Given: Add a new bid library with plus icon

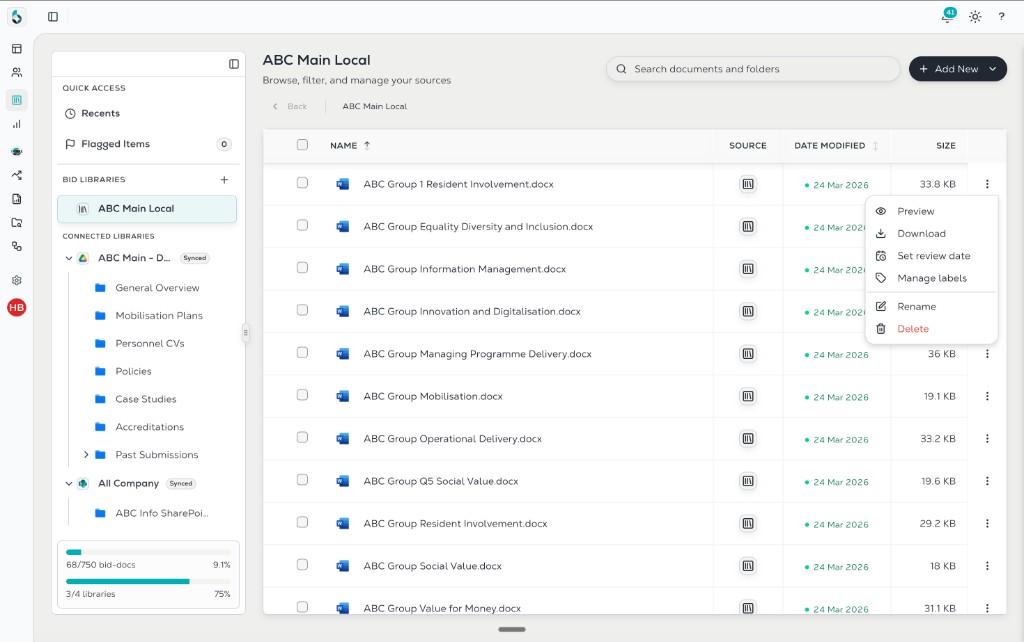Looking at the screenshot, I should (x=224, y=180).
